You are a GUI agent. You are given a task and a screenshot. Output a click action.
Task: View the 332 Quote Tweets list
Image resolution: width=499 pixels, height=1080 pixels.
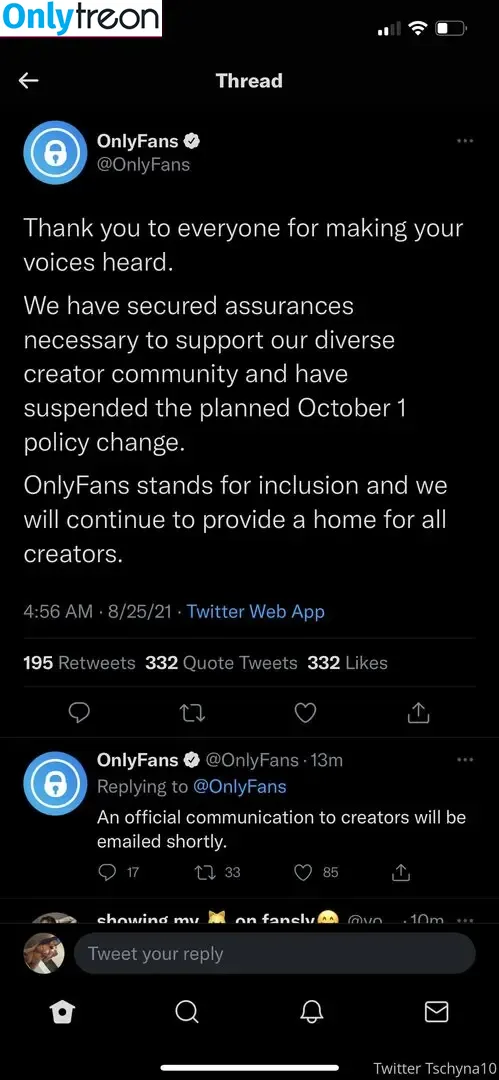tap(221, 663)
